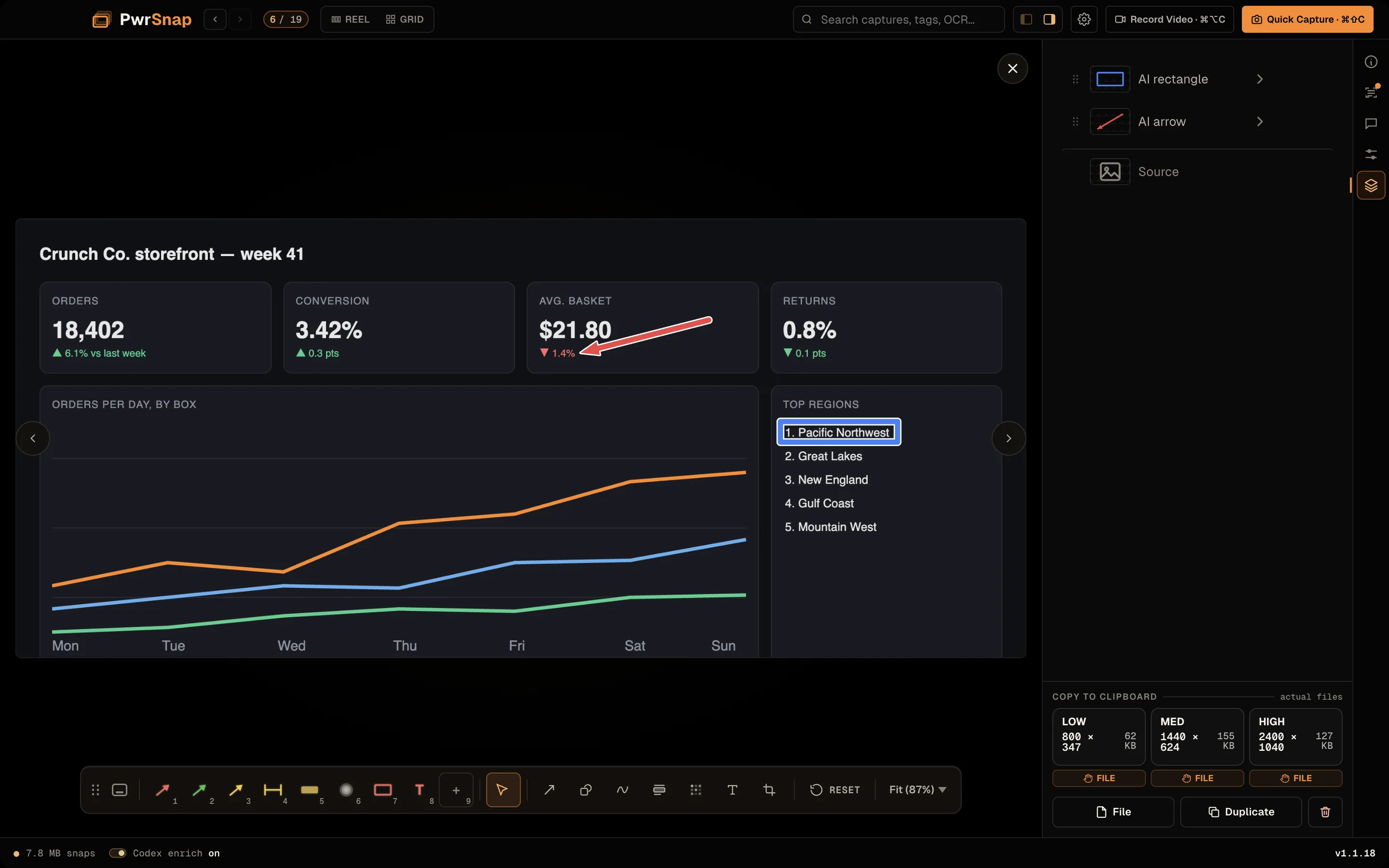Choose the shapes tool
1389x868 pixels.
586,790
